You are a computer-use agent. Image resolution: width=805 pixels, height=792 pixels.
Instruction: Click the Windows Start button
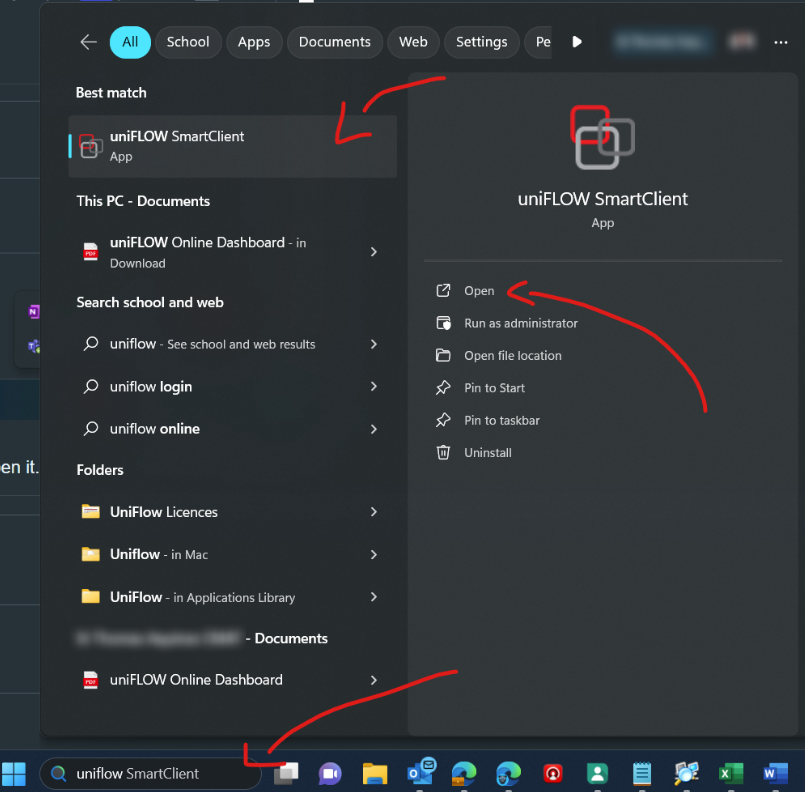(x=14, y=774)
